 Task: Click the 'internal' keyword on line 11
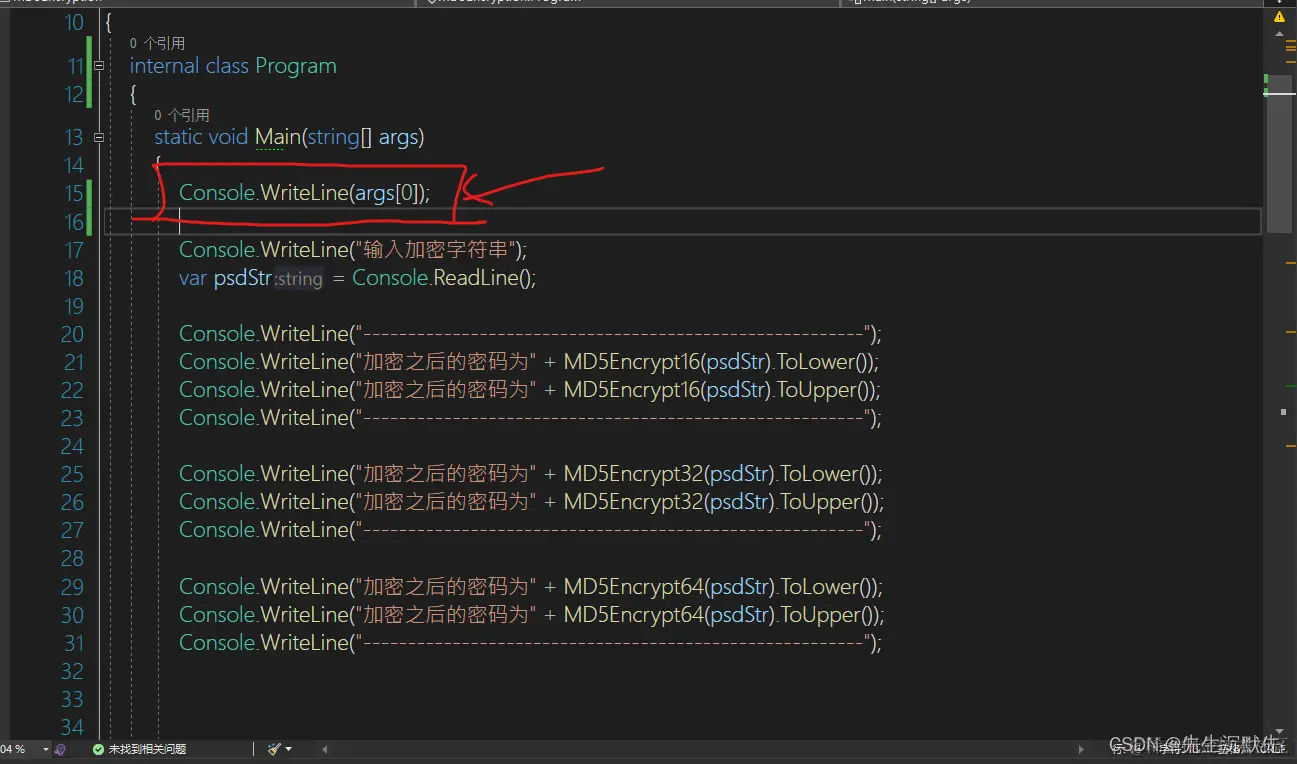(x=165, y=66)
